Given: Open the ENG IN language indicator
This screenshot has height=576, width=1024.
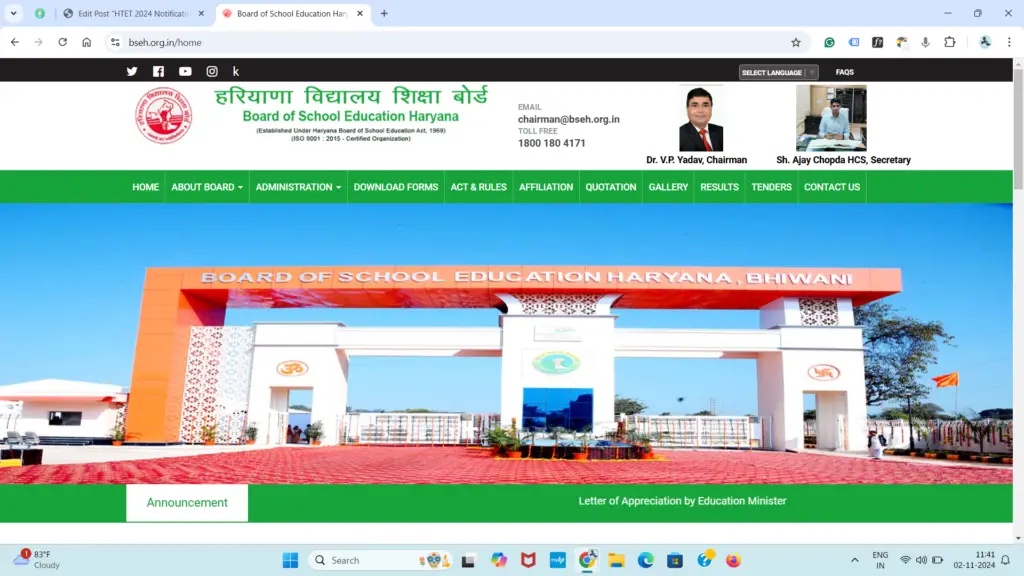Looking at the screenshot, I should (880, 560).
